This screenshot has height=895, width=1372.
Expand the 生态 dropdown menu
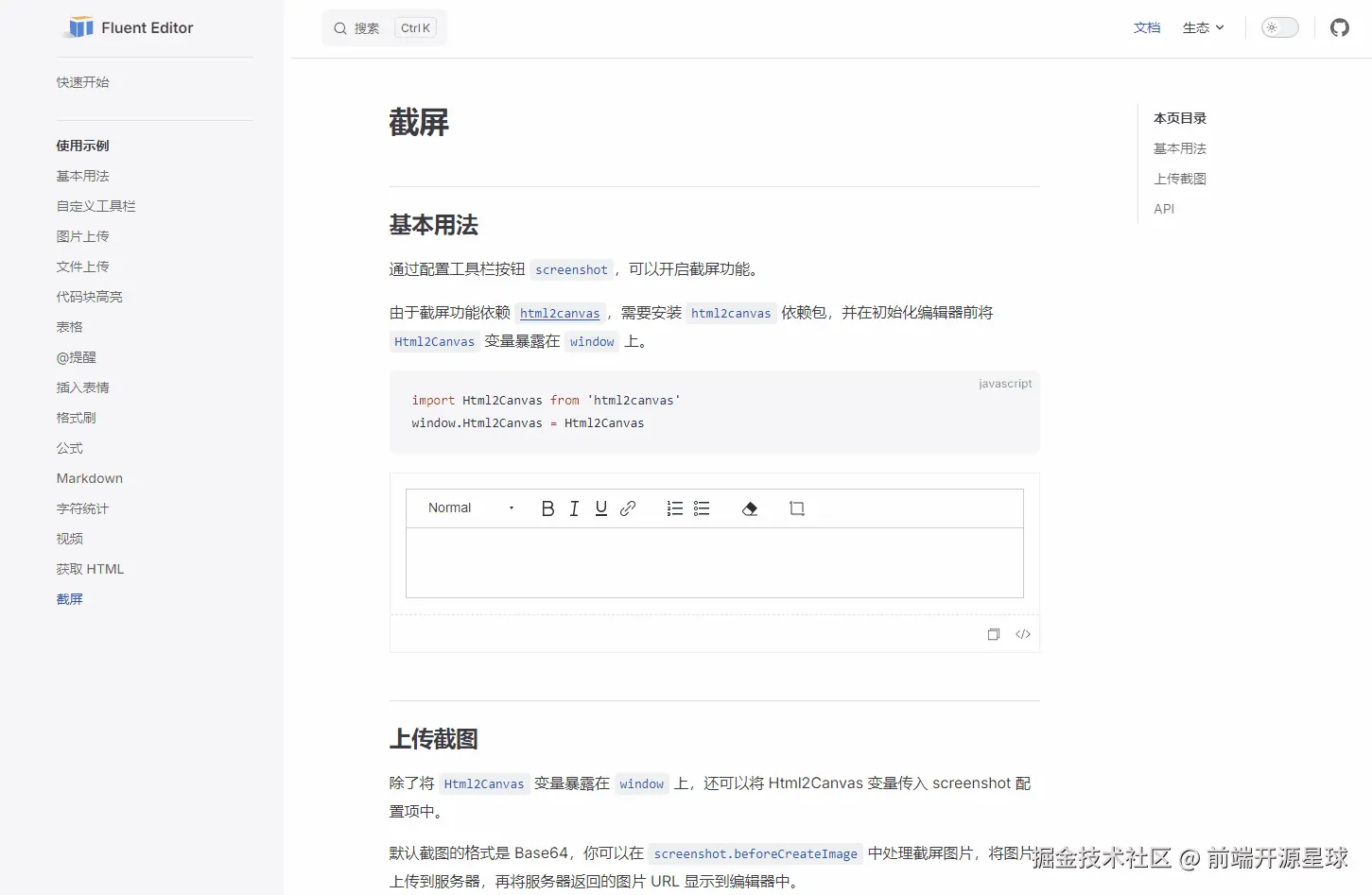(x=1202, y=27)
